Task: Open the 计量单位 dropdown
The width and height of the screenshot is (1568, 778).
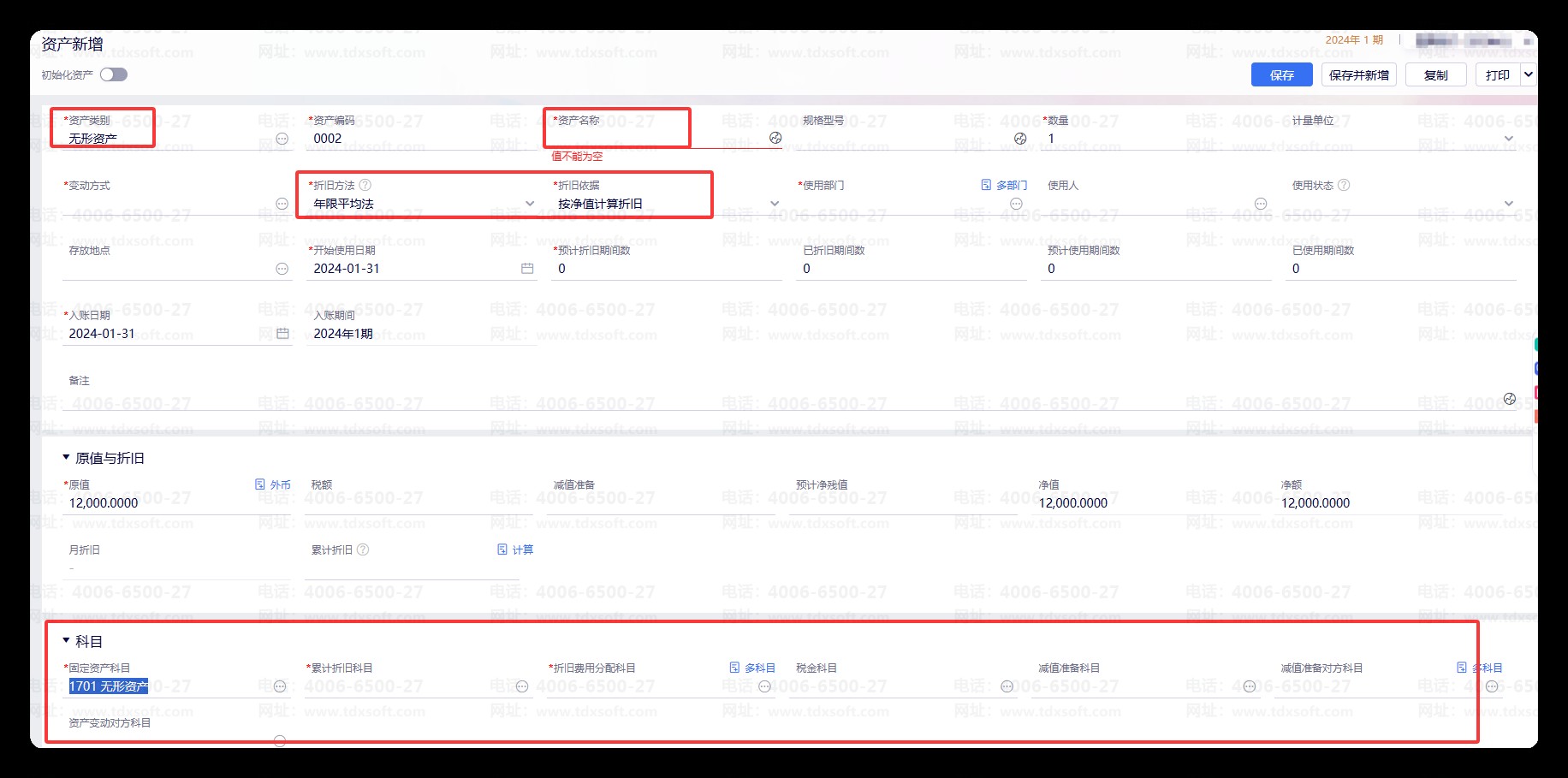Action: [x=1508, y=139]
